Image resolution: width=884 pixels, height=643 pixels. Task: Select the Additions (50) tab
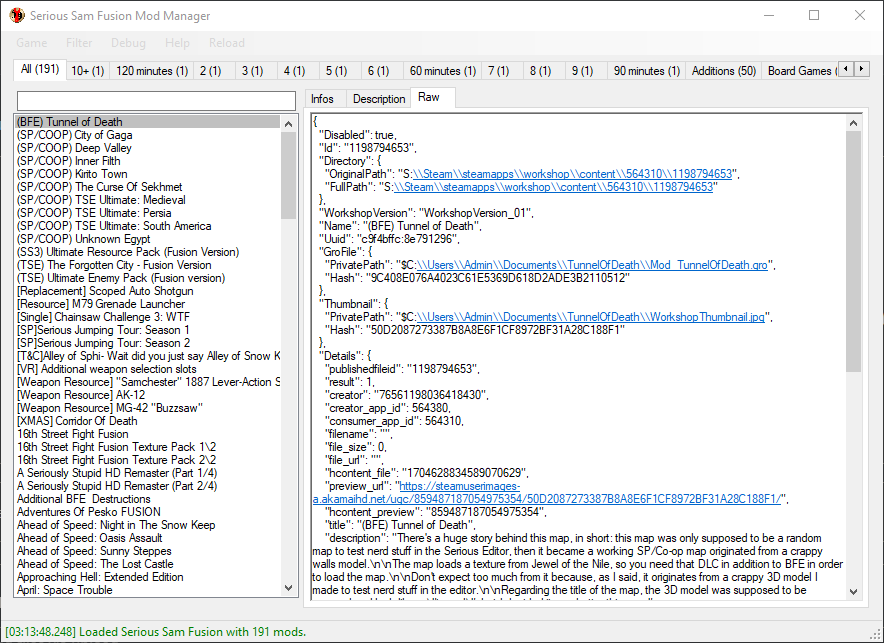tap(724, 71)
